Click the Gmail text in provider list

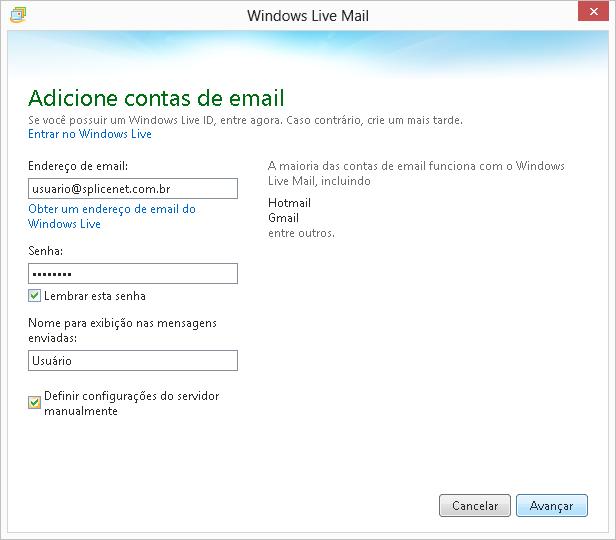(283, 218)
